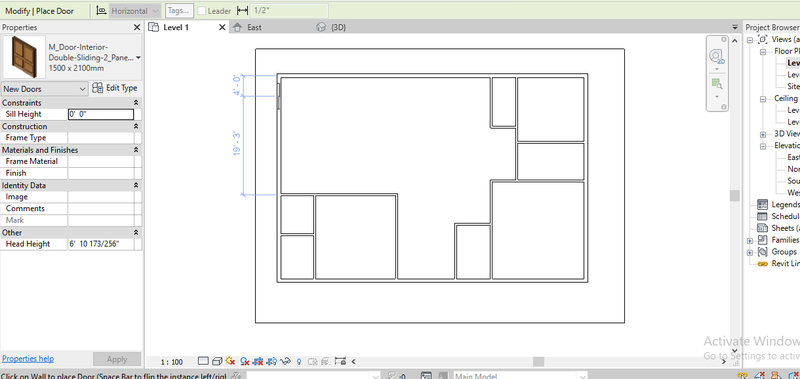
Task: Open the Visual Style icon in view bar
Action: [217, 362]
